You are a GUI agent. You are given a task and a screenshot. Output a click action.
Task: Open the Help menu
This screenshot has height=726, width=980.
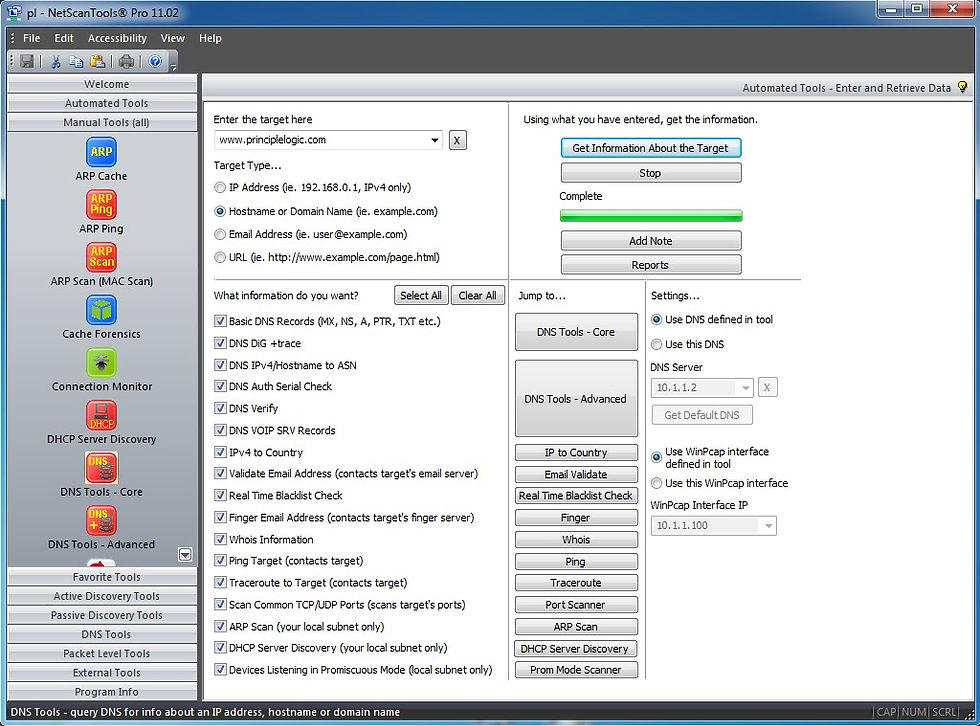tap(210, 38)
